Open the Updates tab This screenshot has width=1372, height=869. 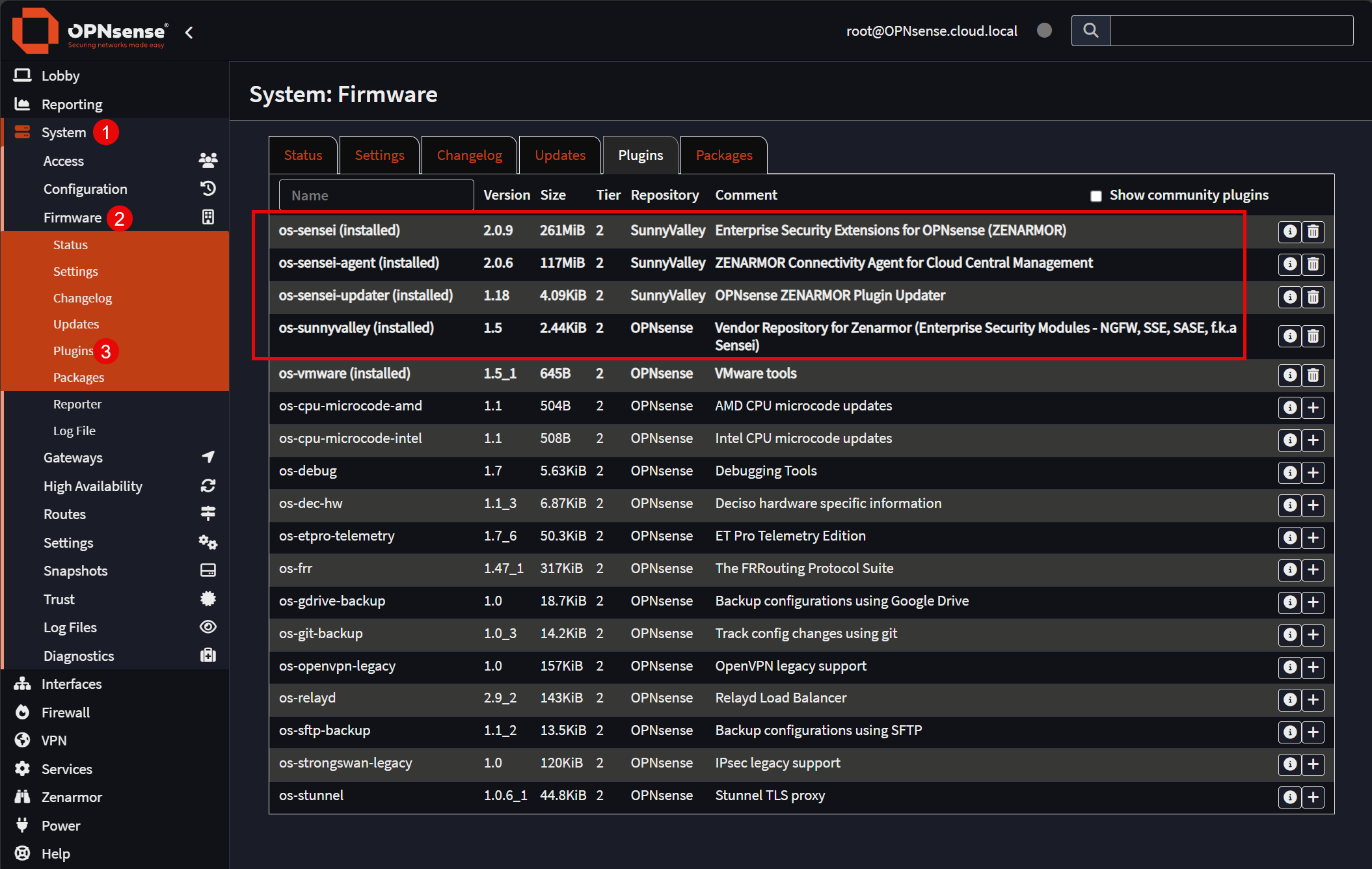click(x=559, y=155)
